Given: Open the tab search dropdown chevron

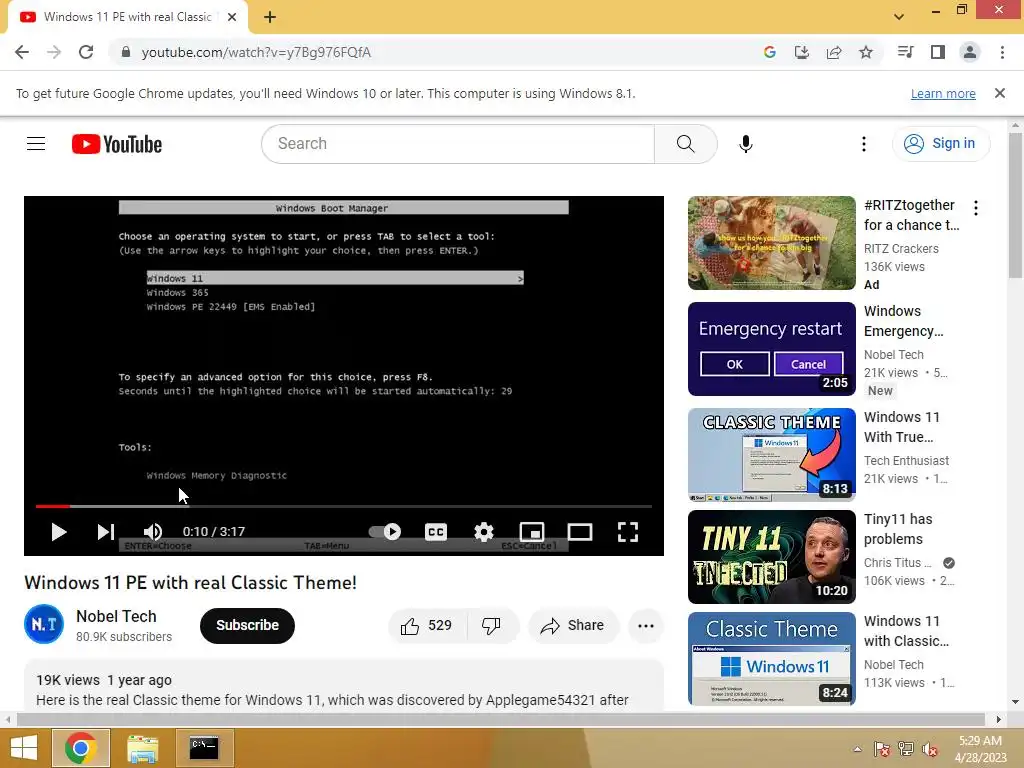Looking at the screenshot, I should point(899,17).
